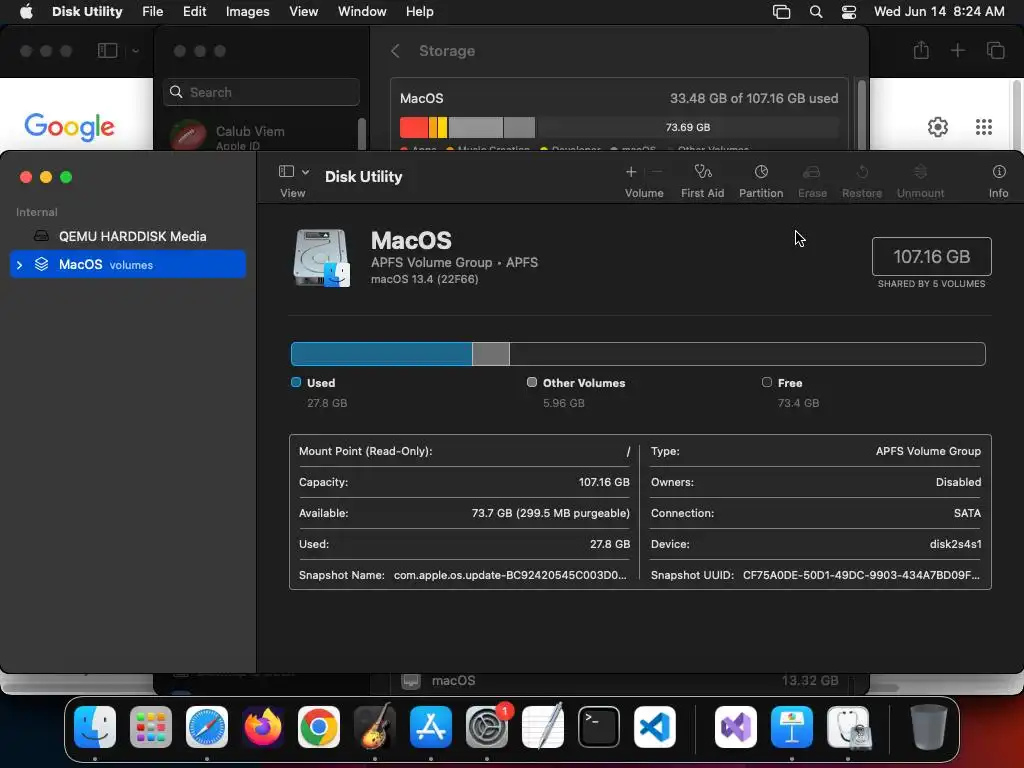The width and height of the screenshot is (1024, 768).
Task: Select the MacOS volumes sidebar row
Action: (x=128, y=264)
